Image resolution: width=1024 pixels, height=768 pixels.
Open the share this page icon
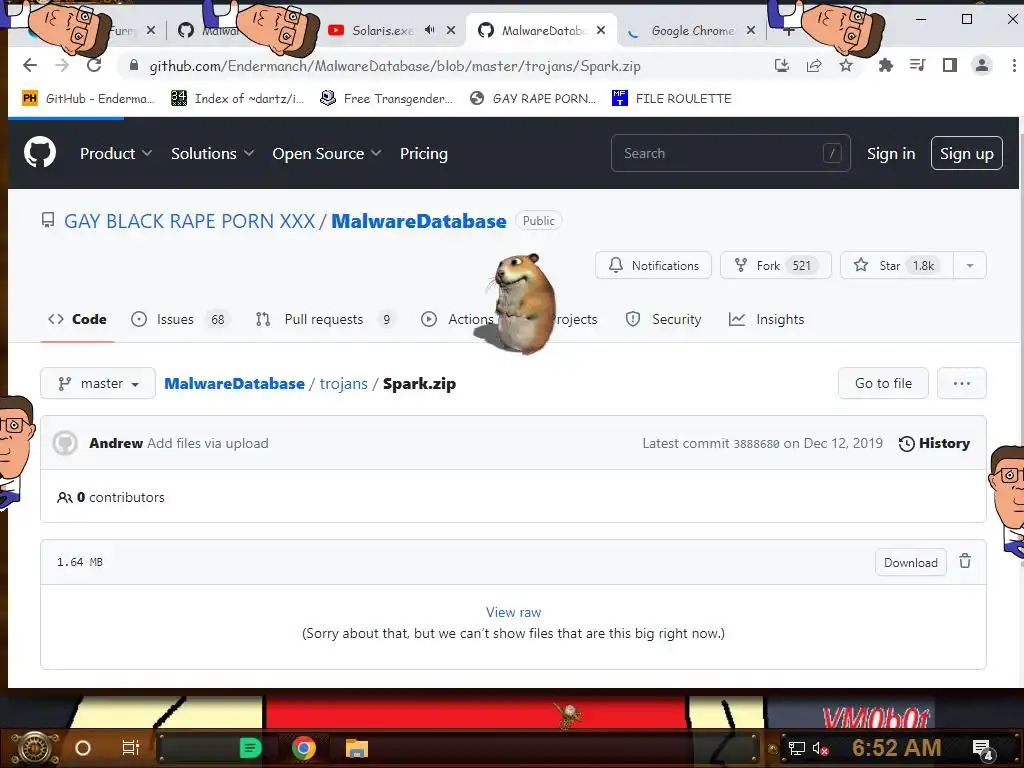click(x=814, y=65)
